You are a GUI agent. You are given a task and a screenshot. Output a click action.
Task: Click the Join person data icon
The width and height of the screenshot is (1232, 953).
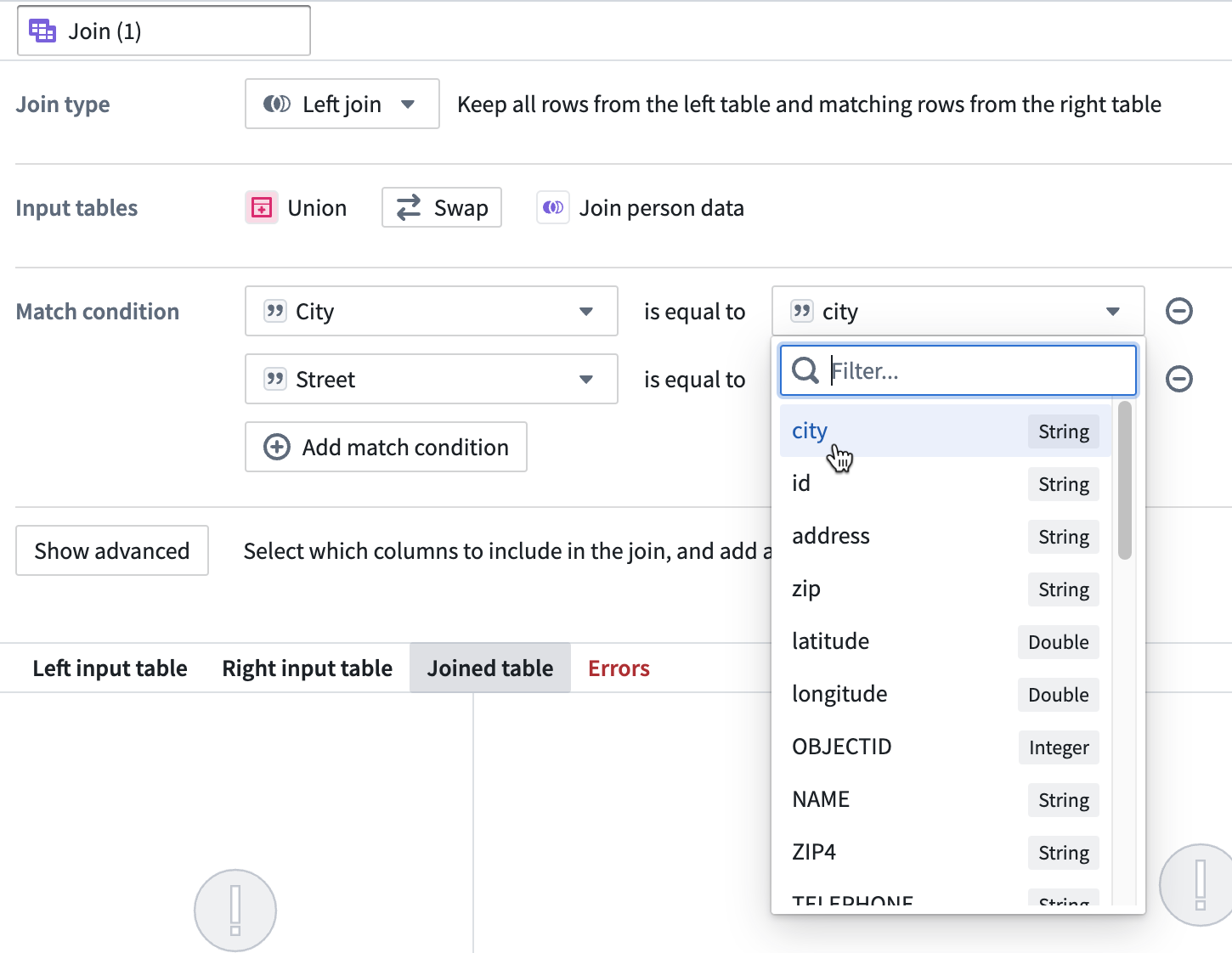553,207
